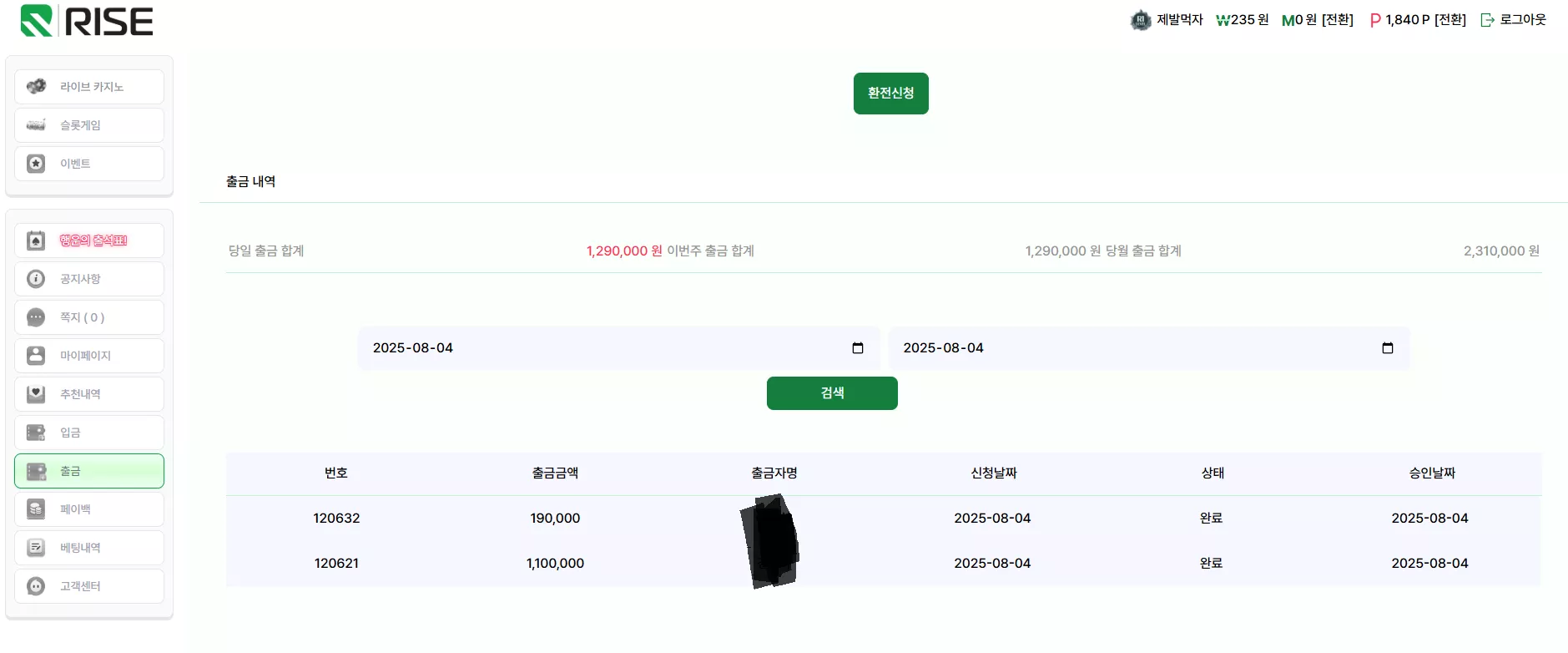The image size is (1568, 653).
Task: Select the 출금 withdrawal menu item
Action: click(x=89, y=471)
